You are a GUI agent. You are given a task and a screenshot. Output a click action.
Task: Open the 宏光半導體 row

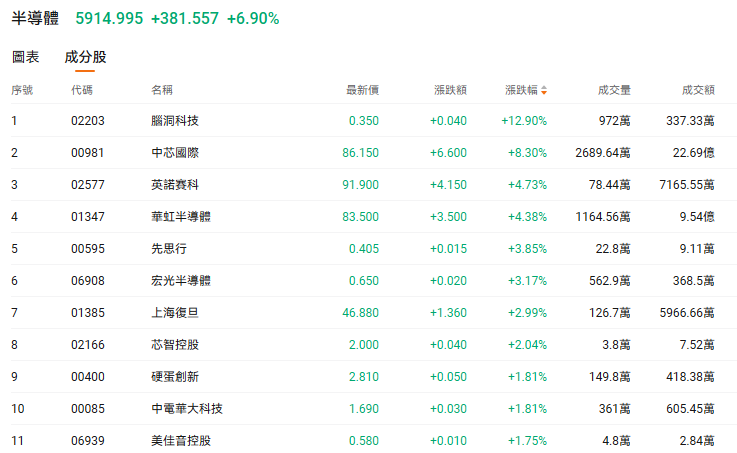pyautogui.click(x=181, y=281)
